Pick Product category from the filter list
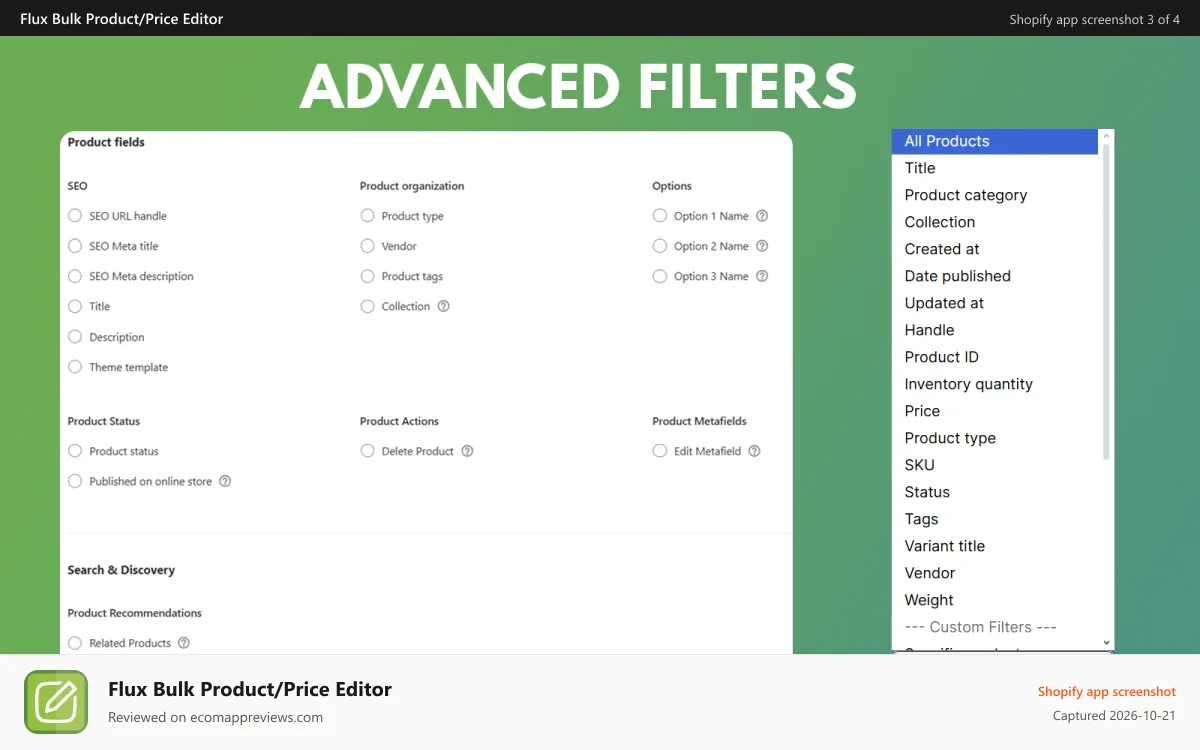 point(995,195)
